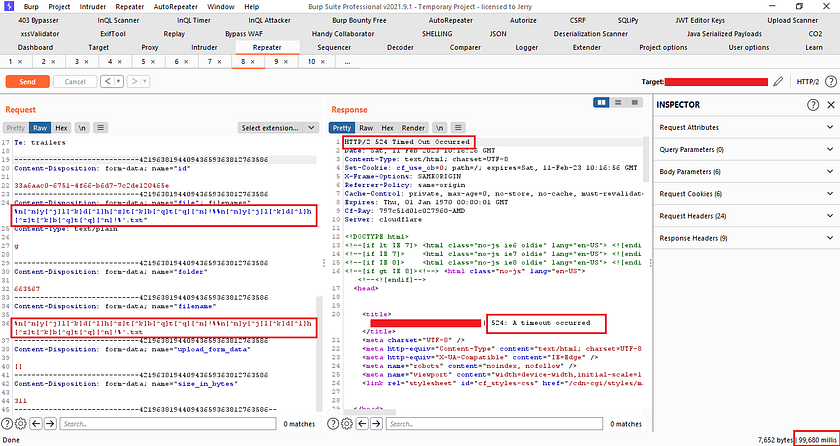
Task: Open the Project menu
Action: [x=59, y=7]
